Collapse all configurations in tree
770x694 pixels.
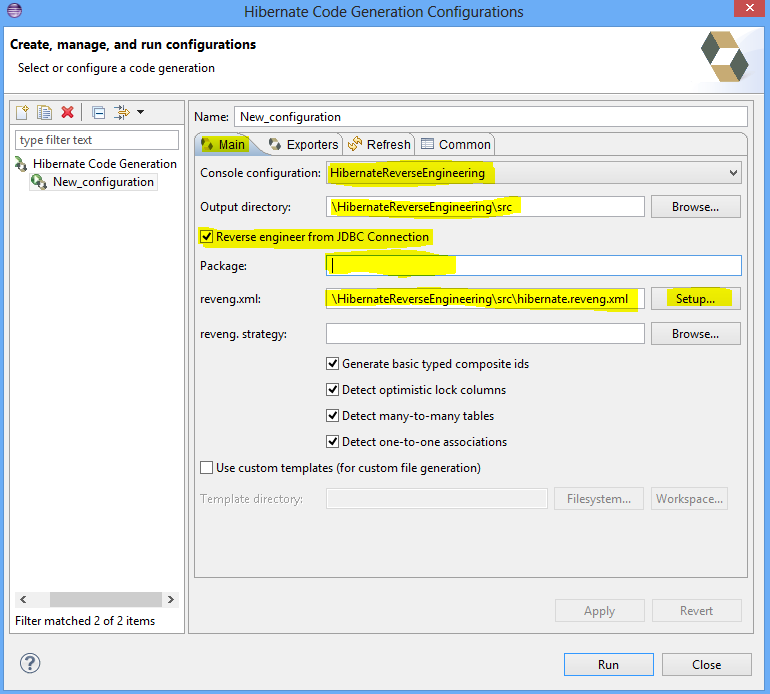[x=98, y=113]
